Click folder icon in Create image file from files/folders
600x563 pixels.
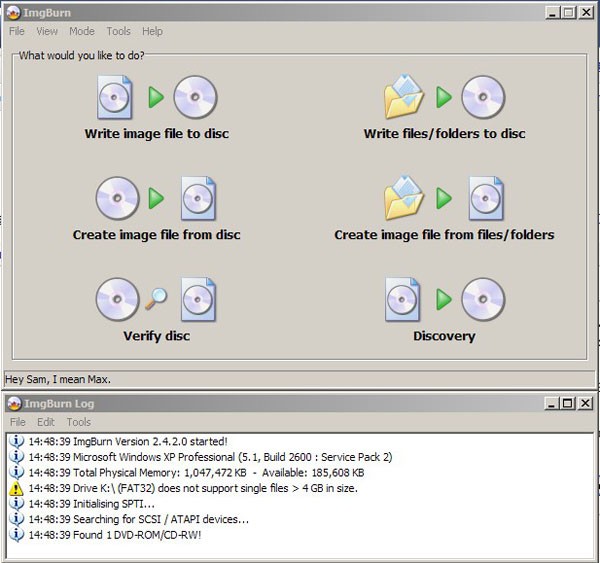[x=404, y=197]
